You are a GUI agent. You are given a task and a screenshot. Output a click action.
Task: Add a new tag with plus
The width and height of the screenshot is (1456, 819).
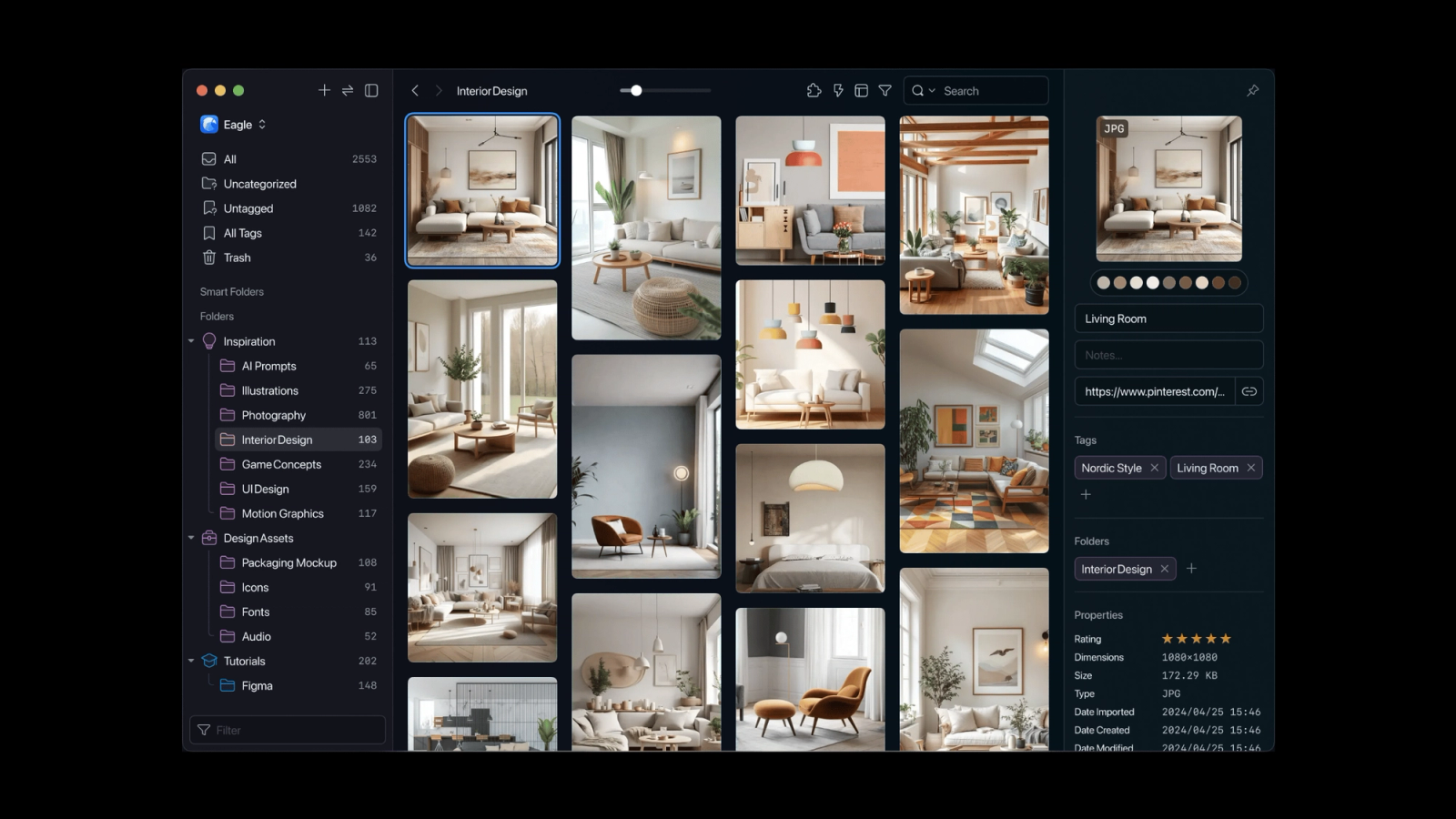coord(1086,494)
